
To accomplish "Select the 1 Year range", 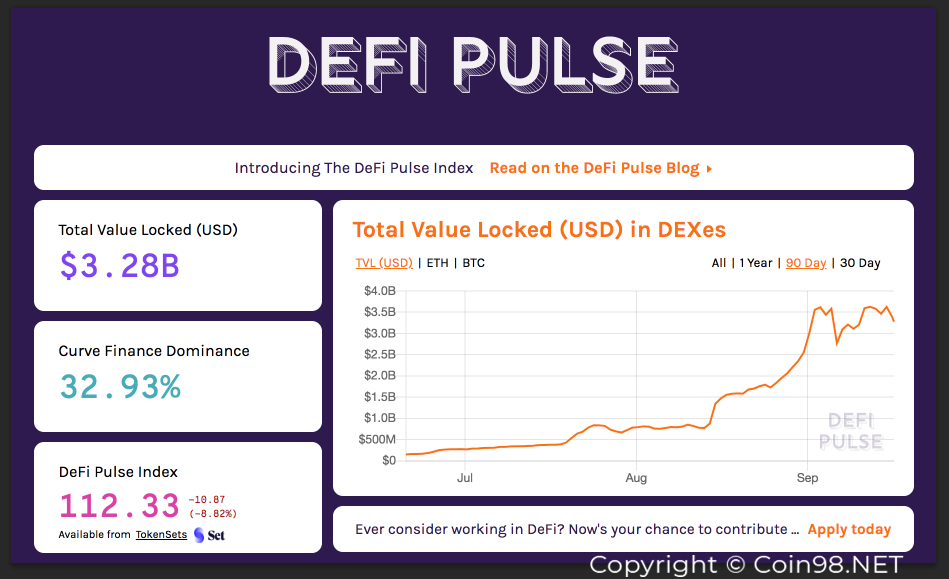I will tap(756, 263).
